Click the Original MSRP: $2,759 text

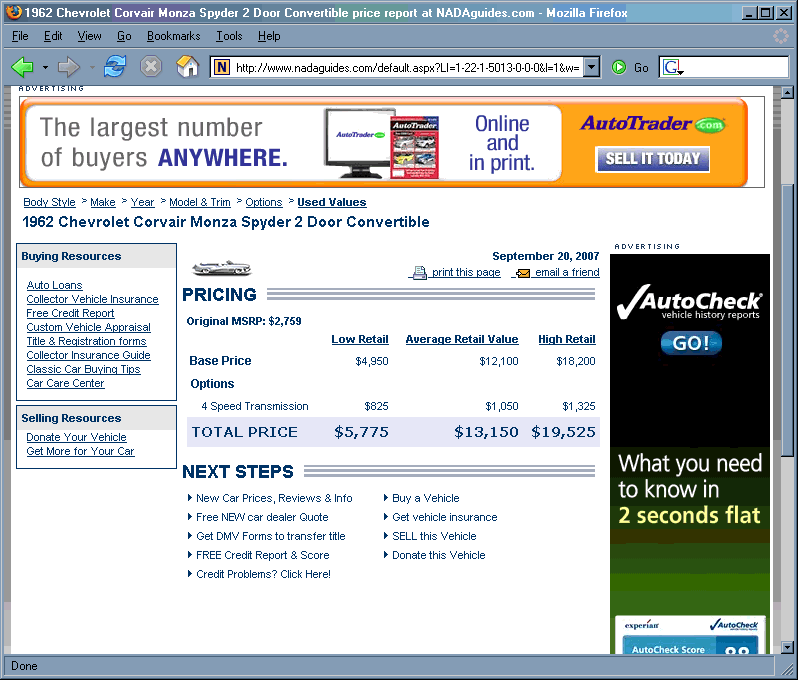tap(244, 321)
